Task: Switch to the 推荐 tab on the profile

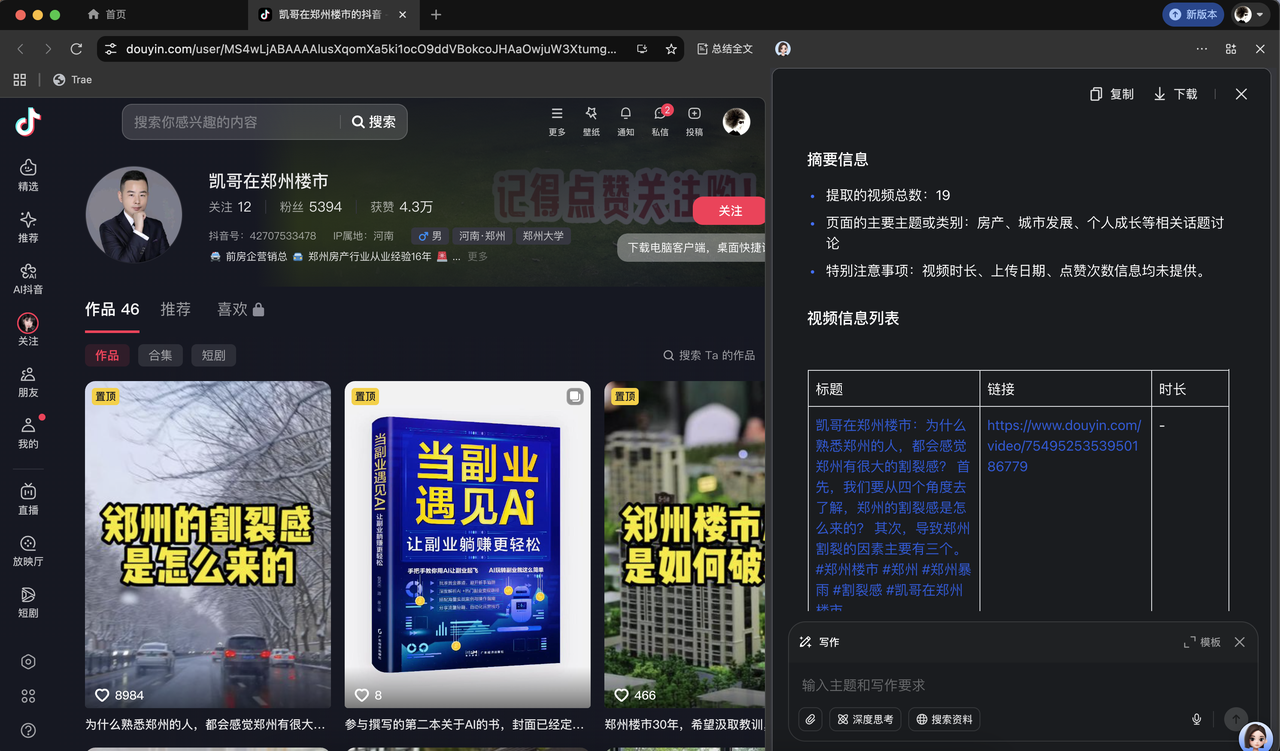Action: [x=175, y=310]
